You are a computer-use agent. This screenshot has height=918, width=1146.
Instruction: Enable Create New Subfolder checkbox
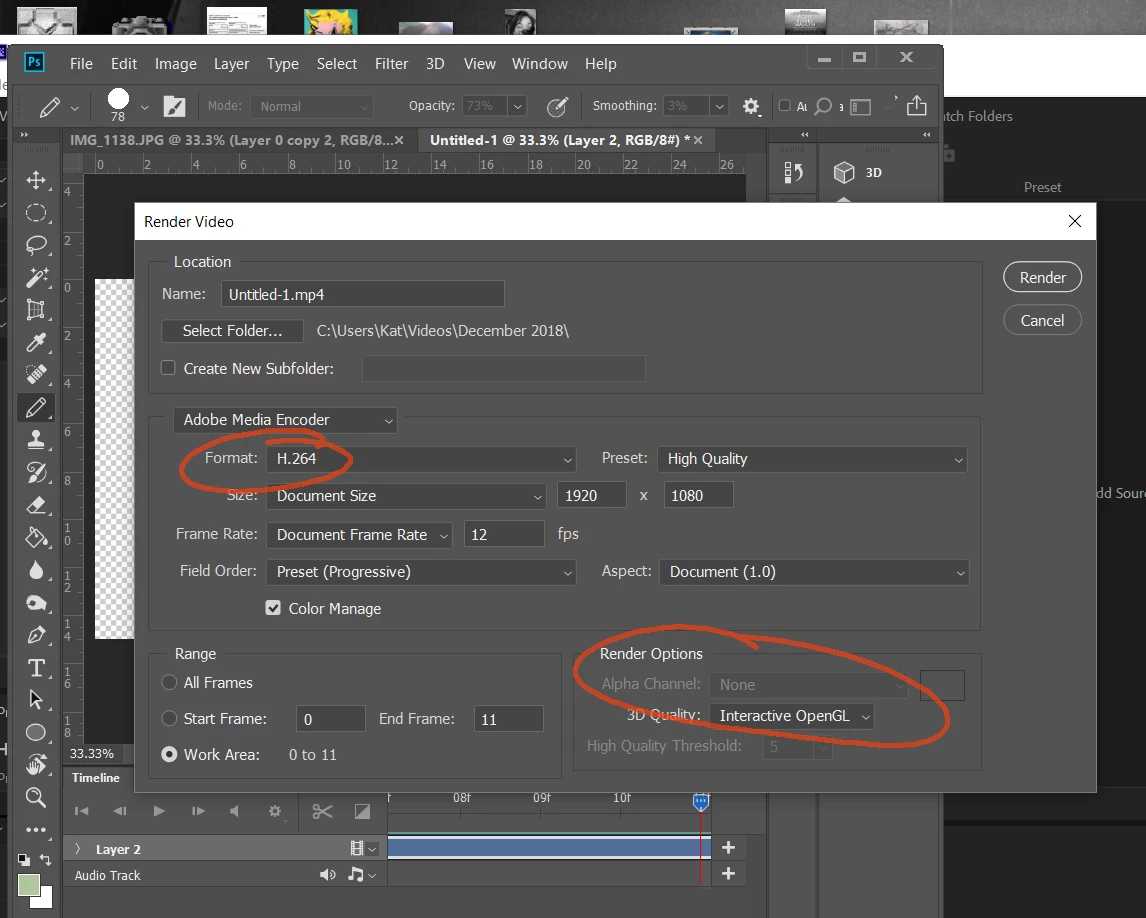coord(168,368)
